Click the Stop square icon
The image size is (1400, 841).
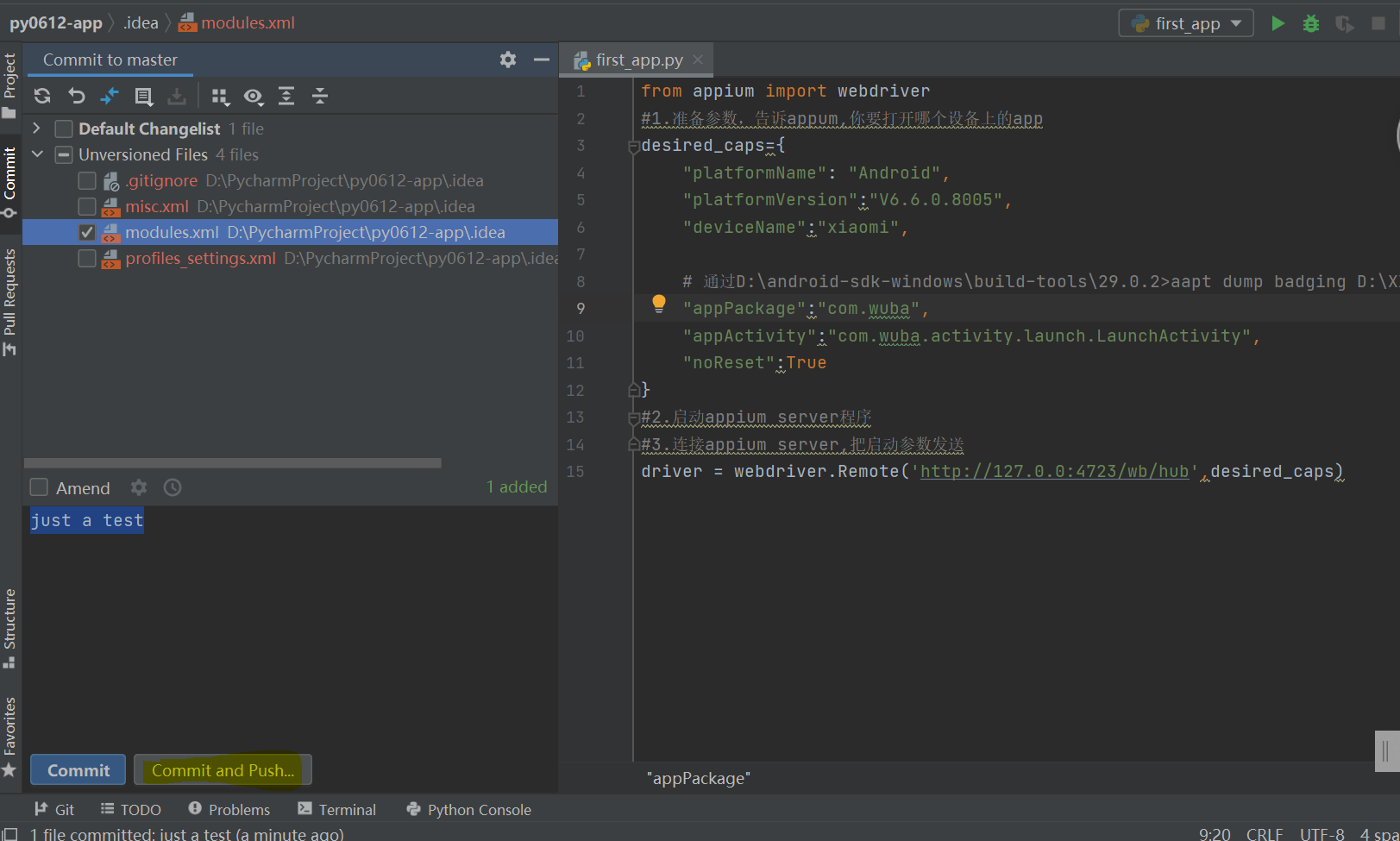pyautogui.click(x=1378, y=23)
